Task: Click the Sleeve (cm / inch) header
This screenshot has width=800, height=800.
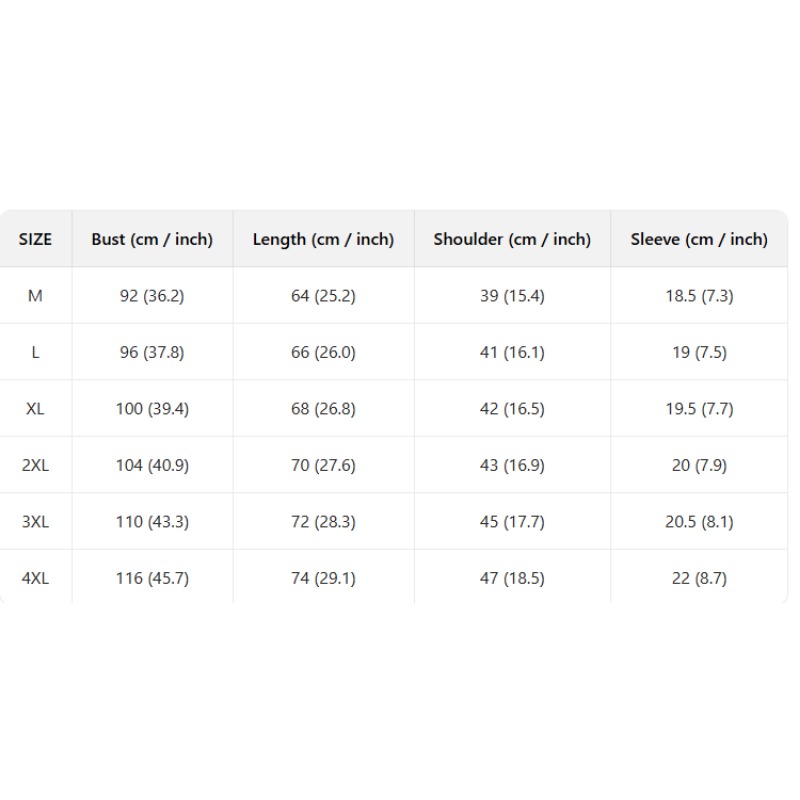Action: [699, 239]
